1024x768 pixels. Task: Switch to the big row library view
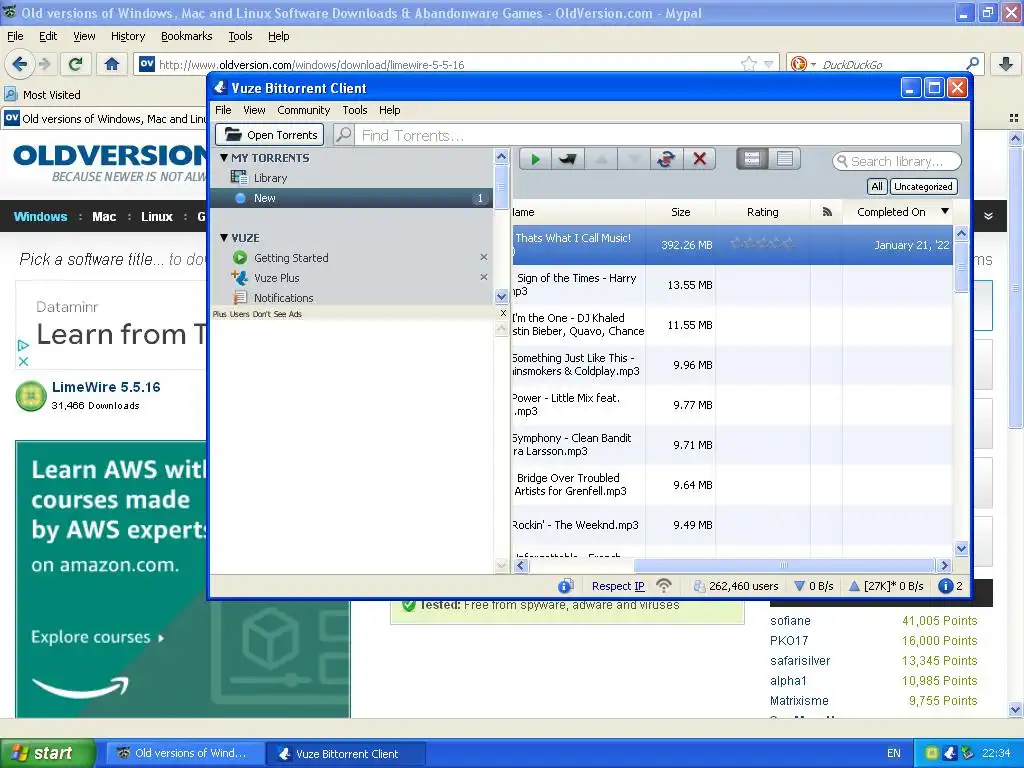tap(752, 159)
